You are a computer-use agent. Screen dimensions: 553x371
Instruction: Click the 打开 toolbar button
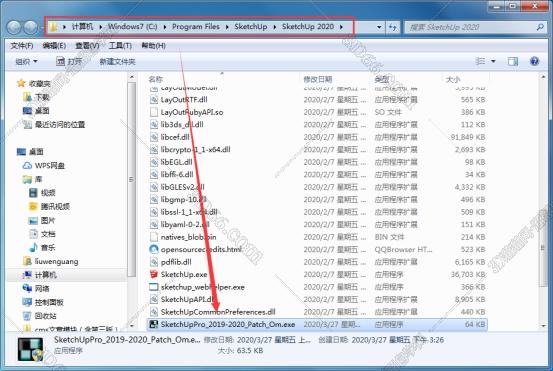[x=69, y=61]
